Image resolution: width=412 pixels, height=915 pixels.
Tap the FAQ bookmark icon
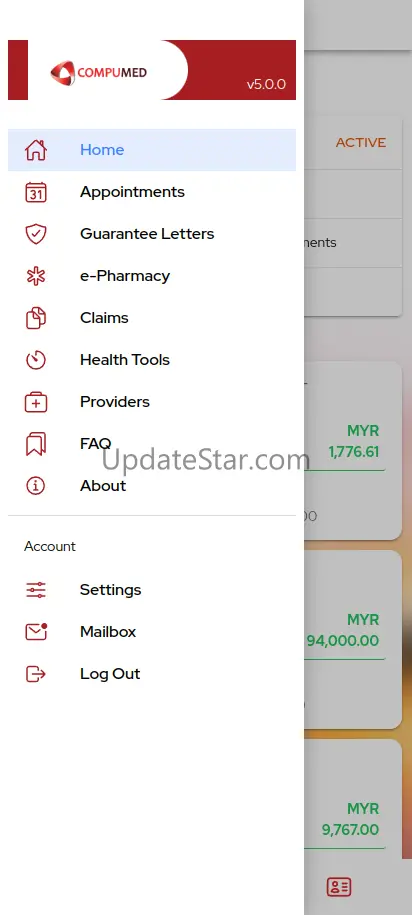tap(36, 444)
